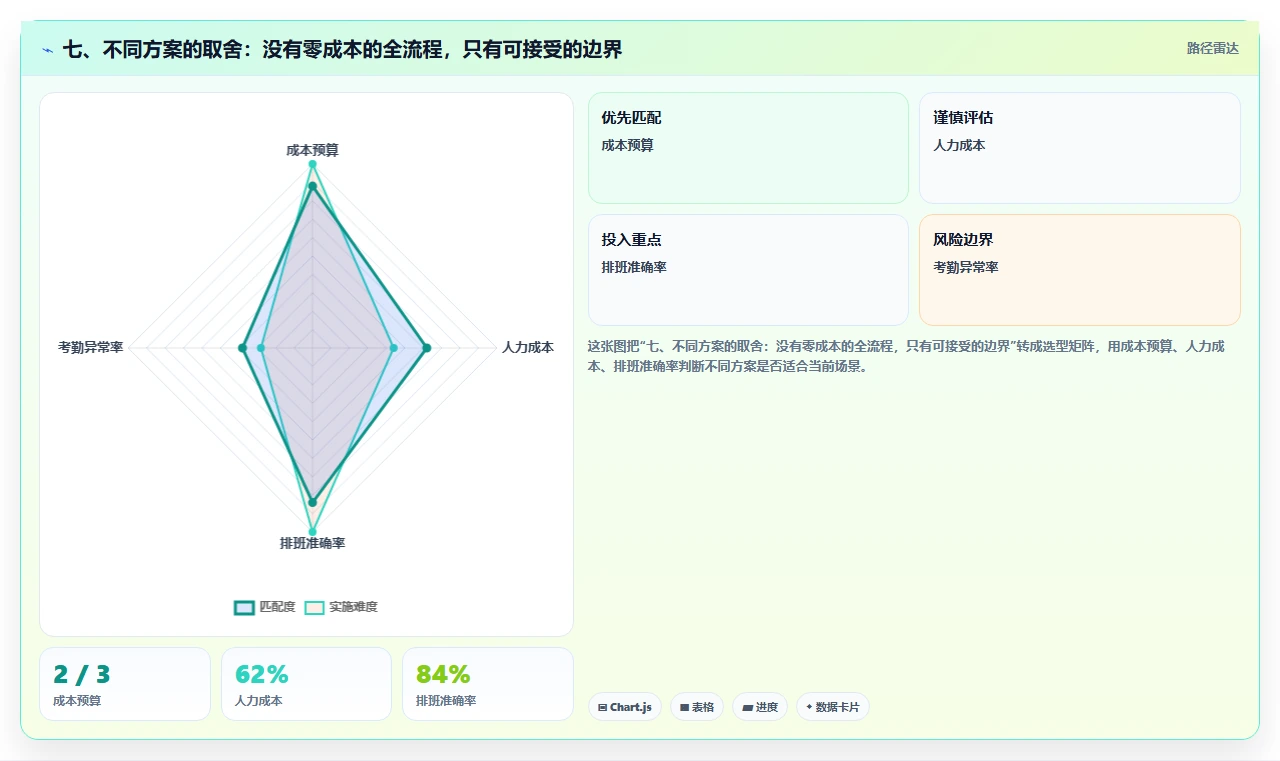Click the 成本预算 radar axis label

coord(312,150)
